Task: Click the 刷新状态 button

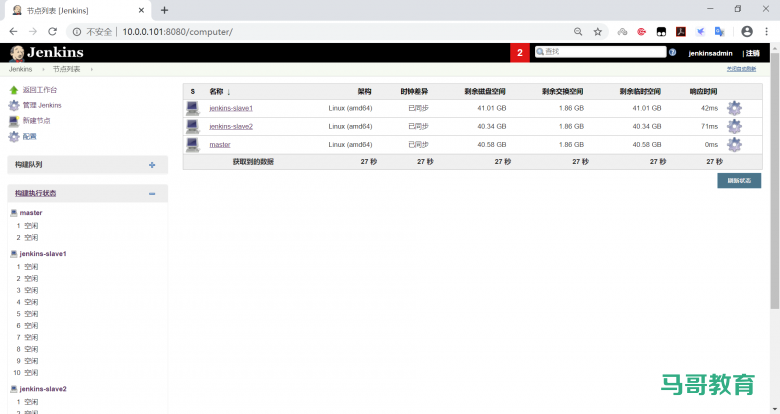Action: (x=739, y=181)
